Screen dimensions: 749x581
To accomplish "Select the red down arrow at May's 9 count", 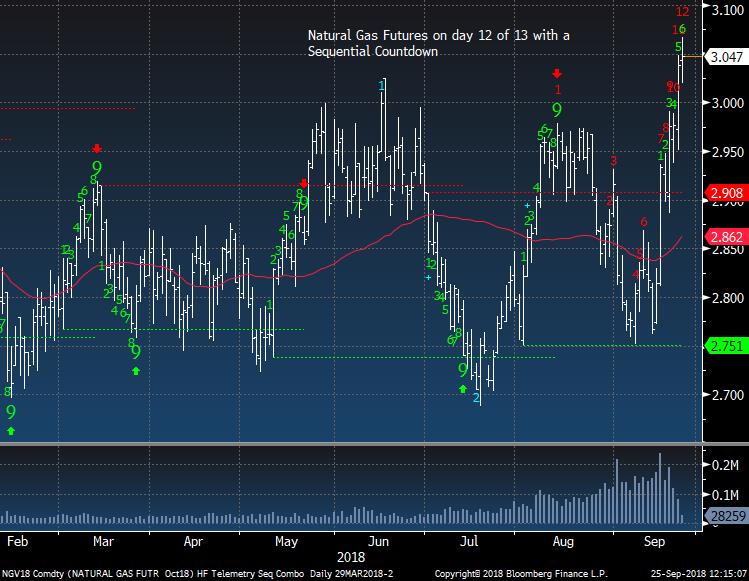I will pos(304,185).
